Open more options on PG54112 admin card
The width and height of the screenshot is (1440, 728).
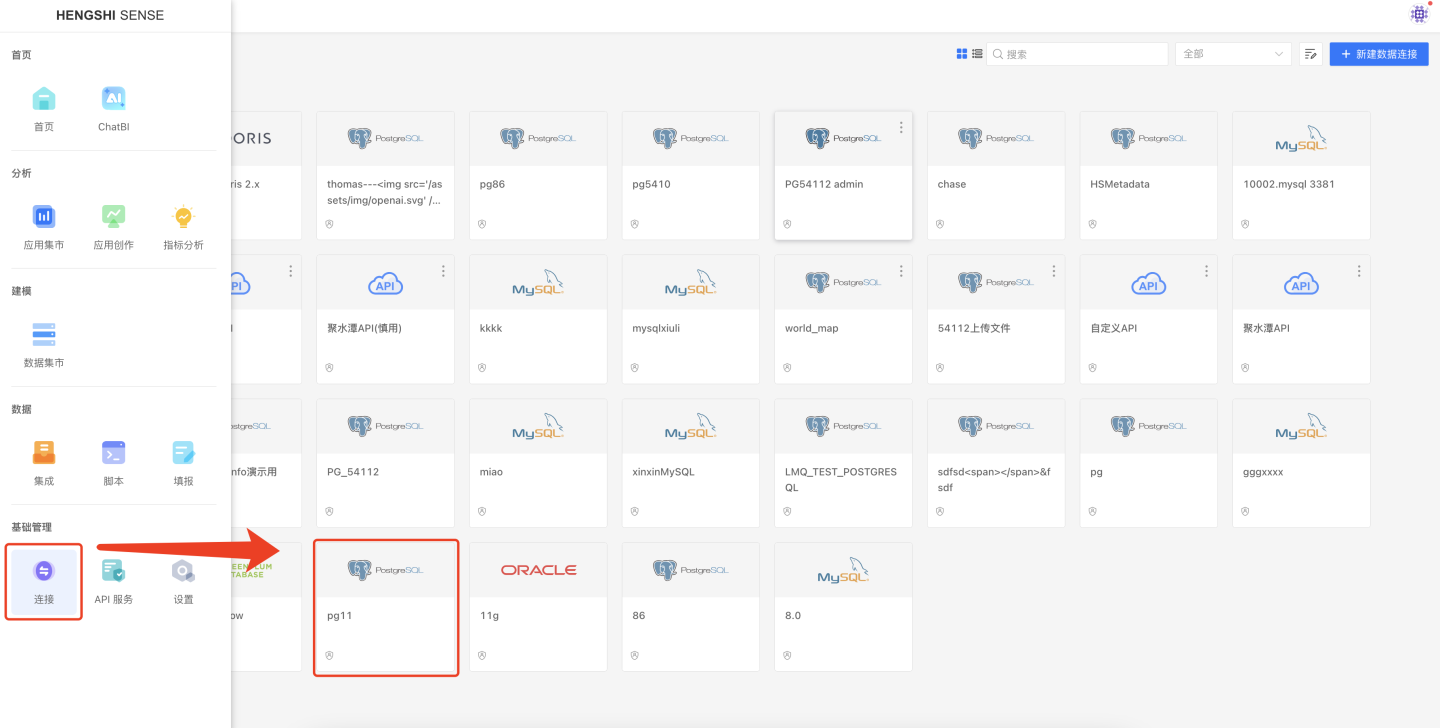tap(901, 128)
